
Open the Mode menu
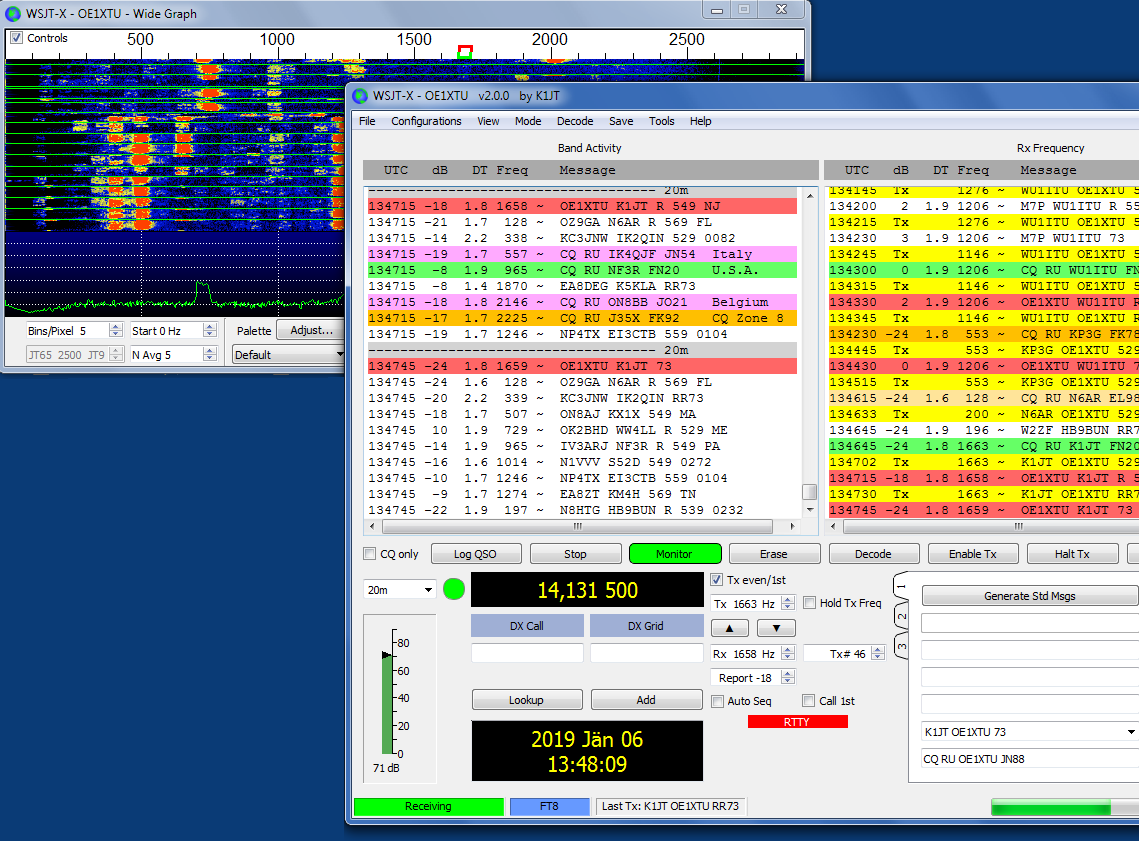(x=528, y=121)
